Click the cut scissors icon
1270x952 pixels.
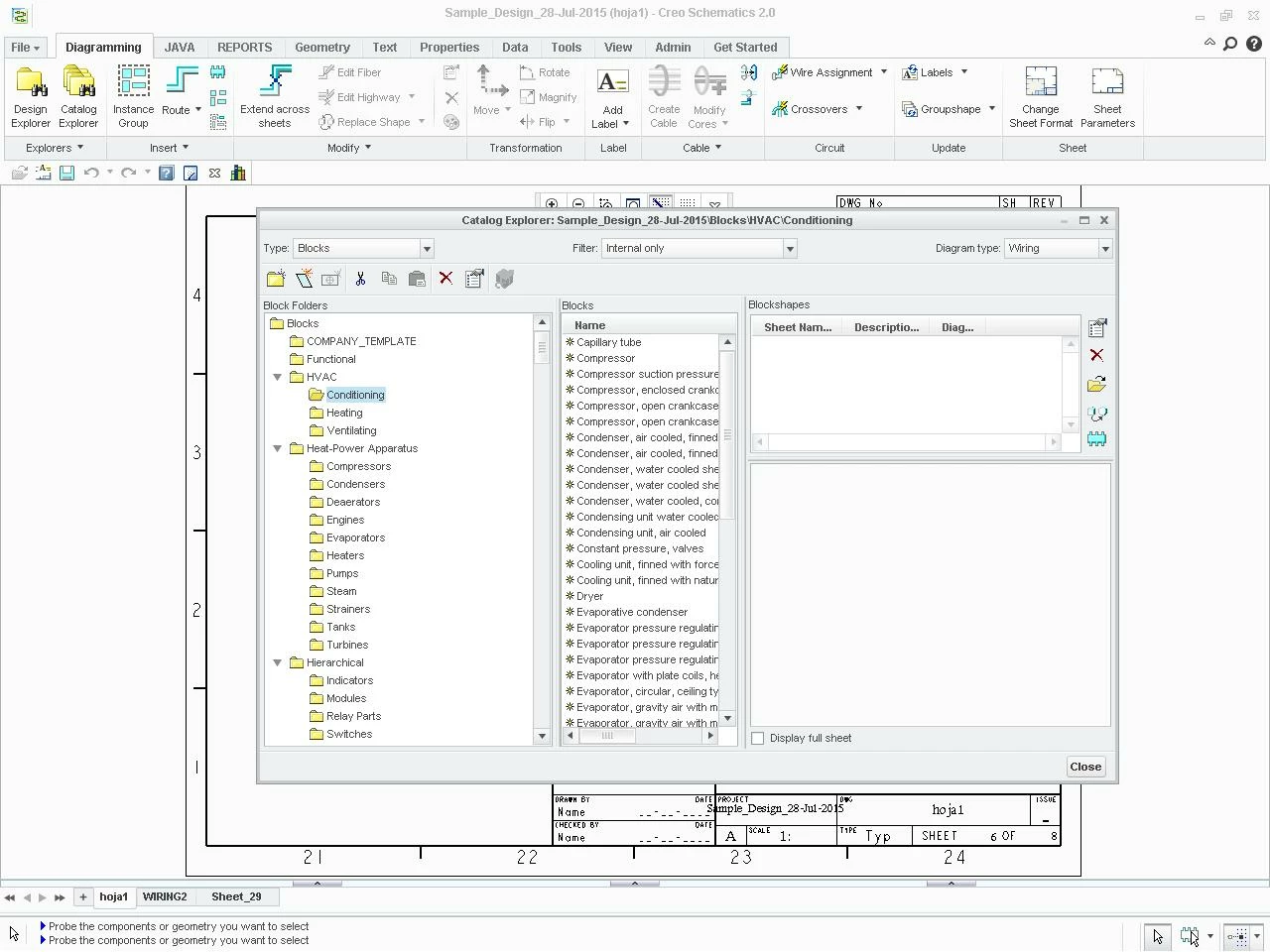click(360, 279)
